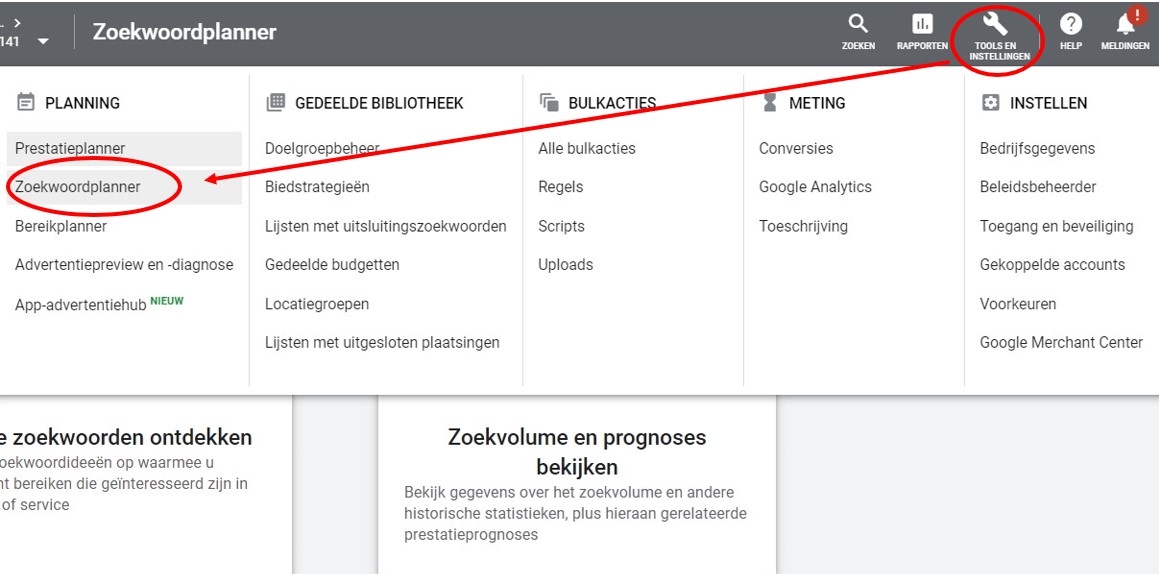Open Google Merchant Center
The image size is (1159, 574).
click(1061, 343)
